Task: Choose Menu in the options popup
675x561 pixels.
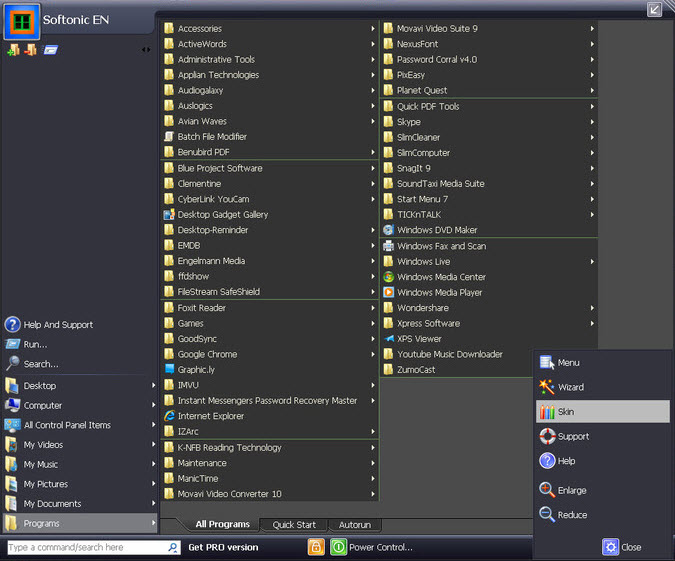Action: (603, 363)
